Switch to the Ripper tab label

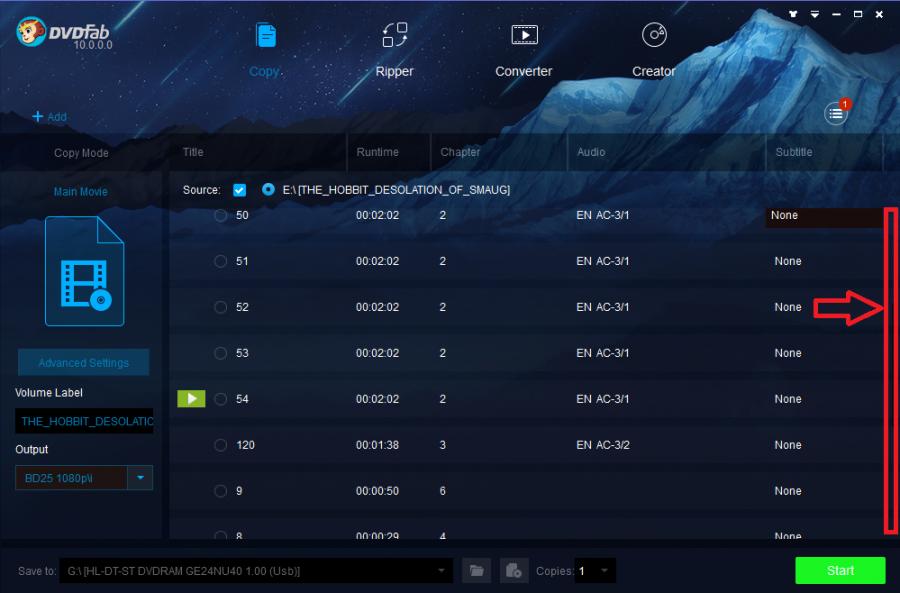tap(394, 71)
